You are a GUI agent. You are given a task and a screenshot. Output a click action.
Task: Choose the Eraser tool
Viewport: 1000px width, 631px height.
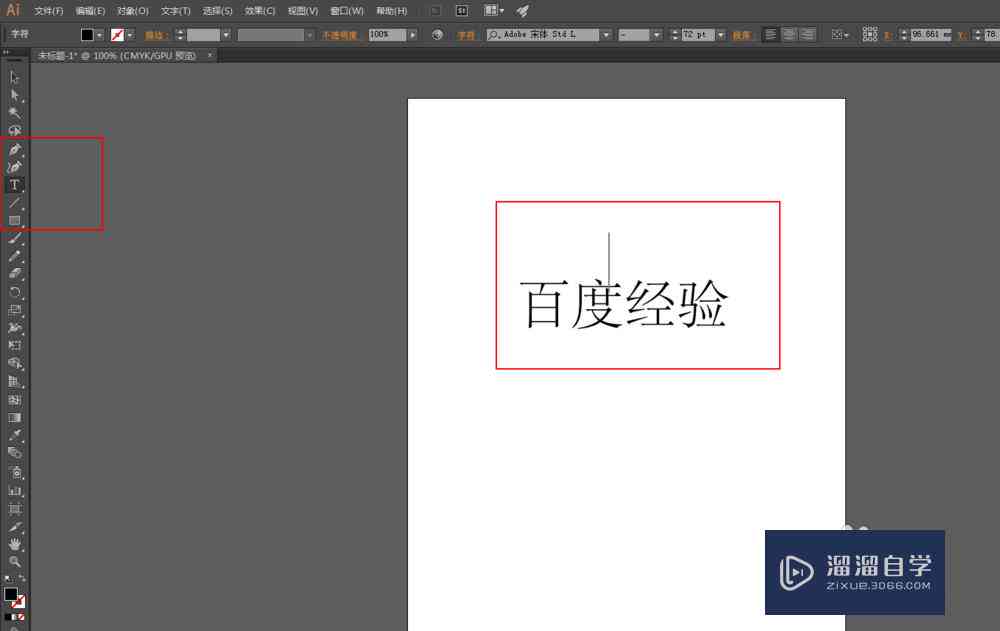tap(14, 274)
